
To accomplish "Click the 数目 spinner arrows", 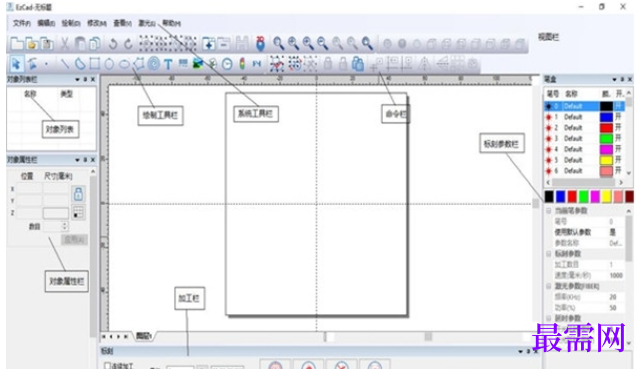I will (64, 226).
